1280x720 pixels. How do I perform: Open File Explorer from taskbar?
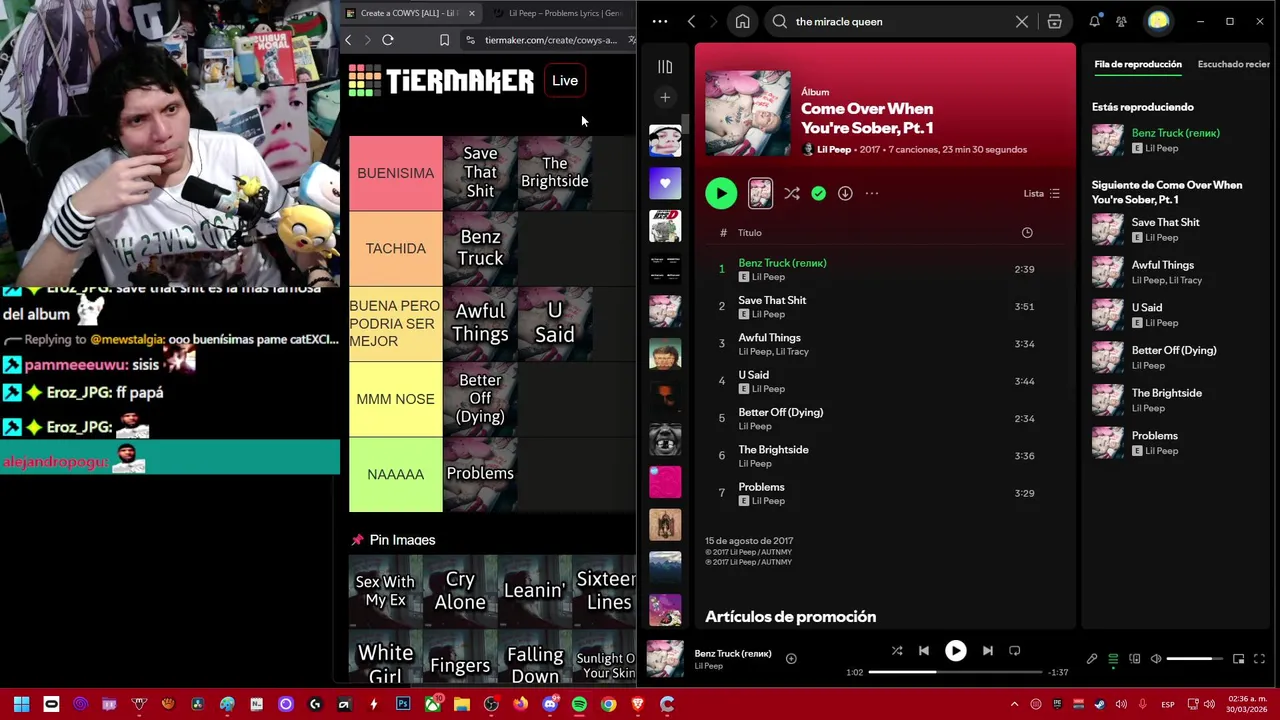point(462,704)
